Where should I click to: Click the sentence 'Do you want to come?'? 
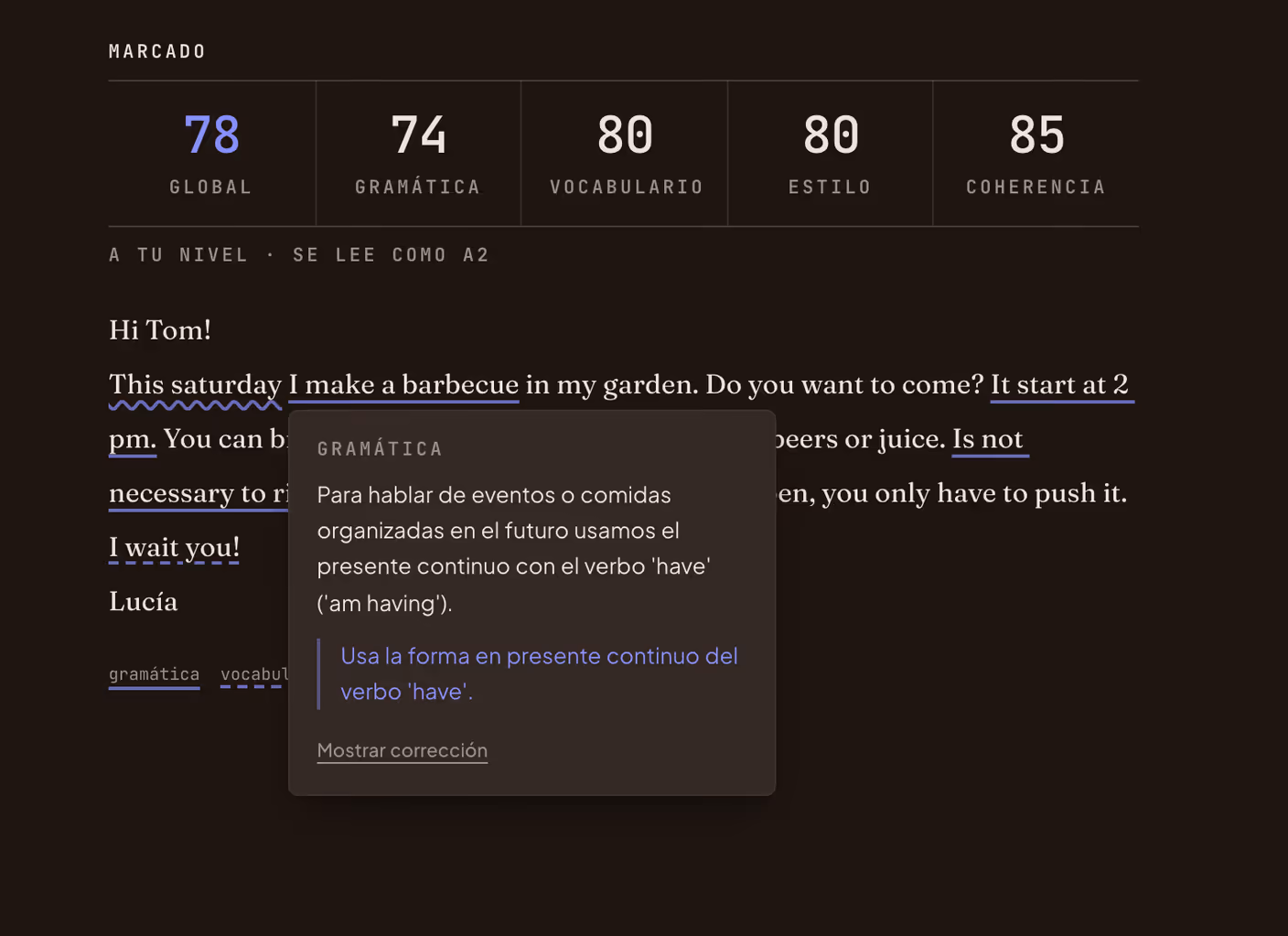[844, 384]
